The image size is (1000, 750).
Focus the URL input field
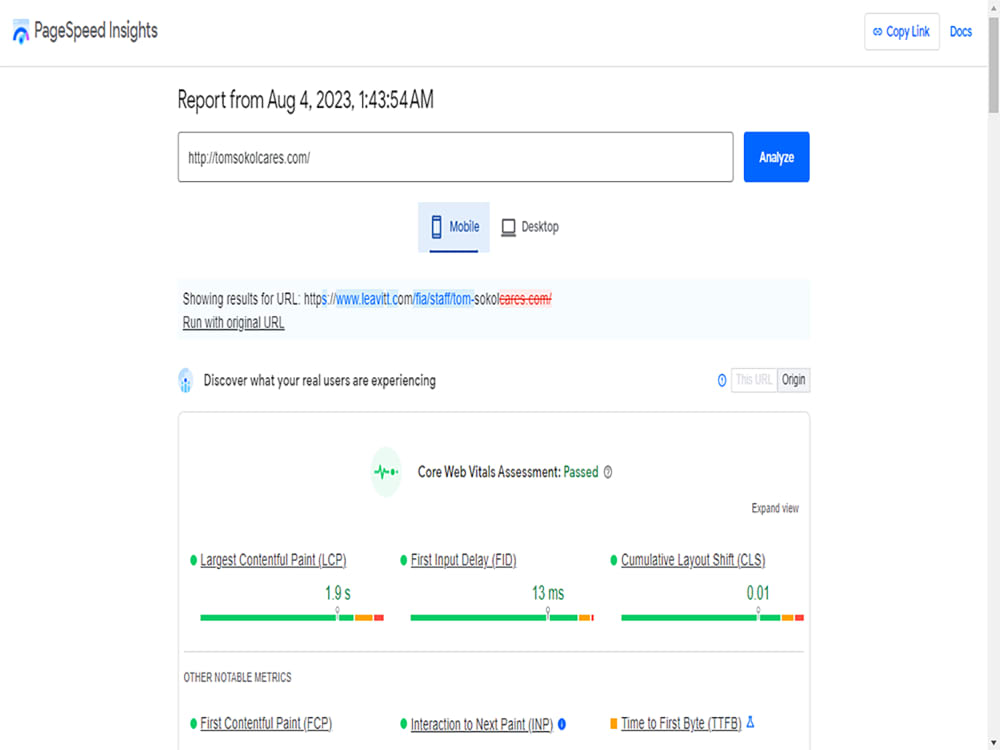click(x=455, y=157)
